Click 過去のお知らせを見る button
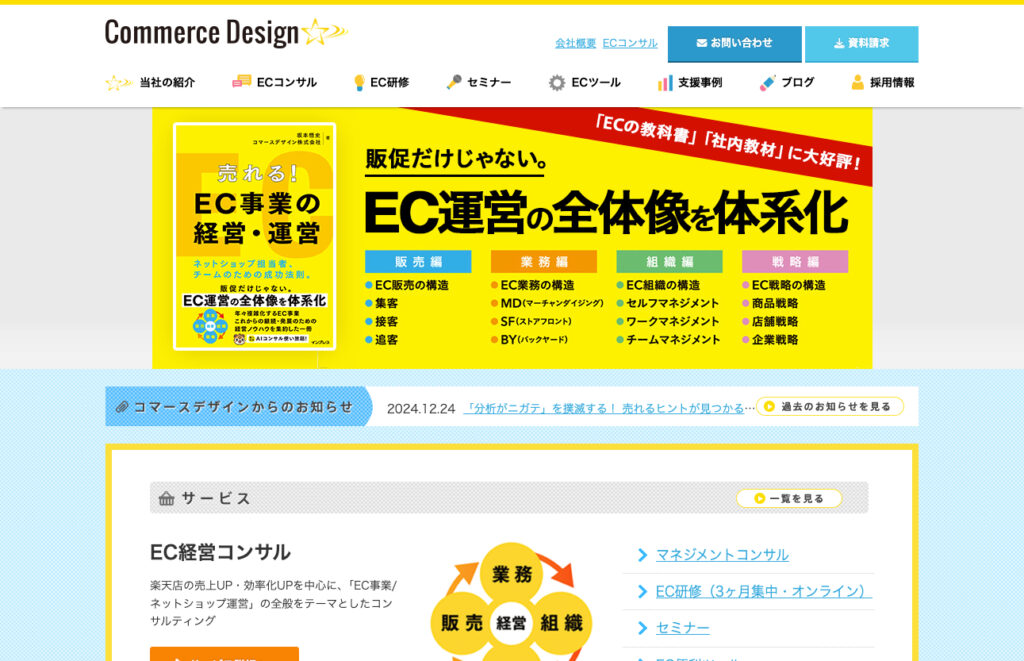 tap(829, 406)
